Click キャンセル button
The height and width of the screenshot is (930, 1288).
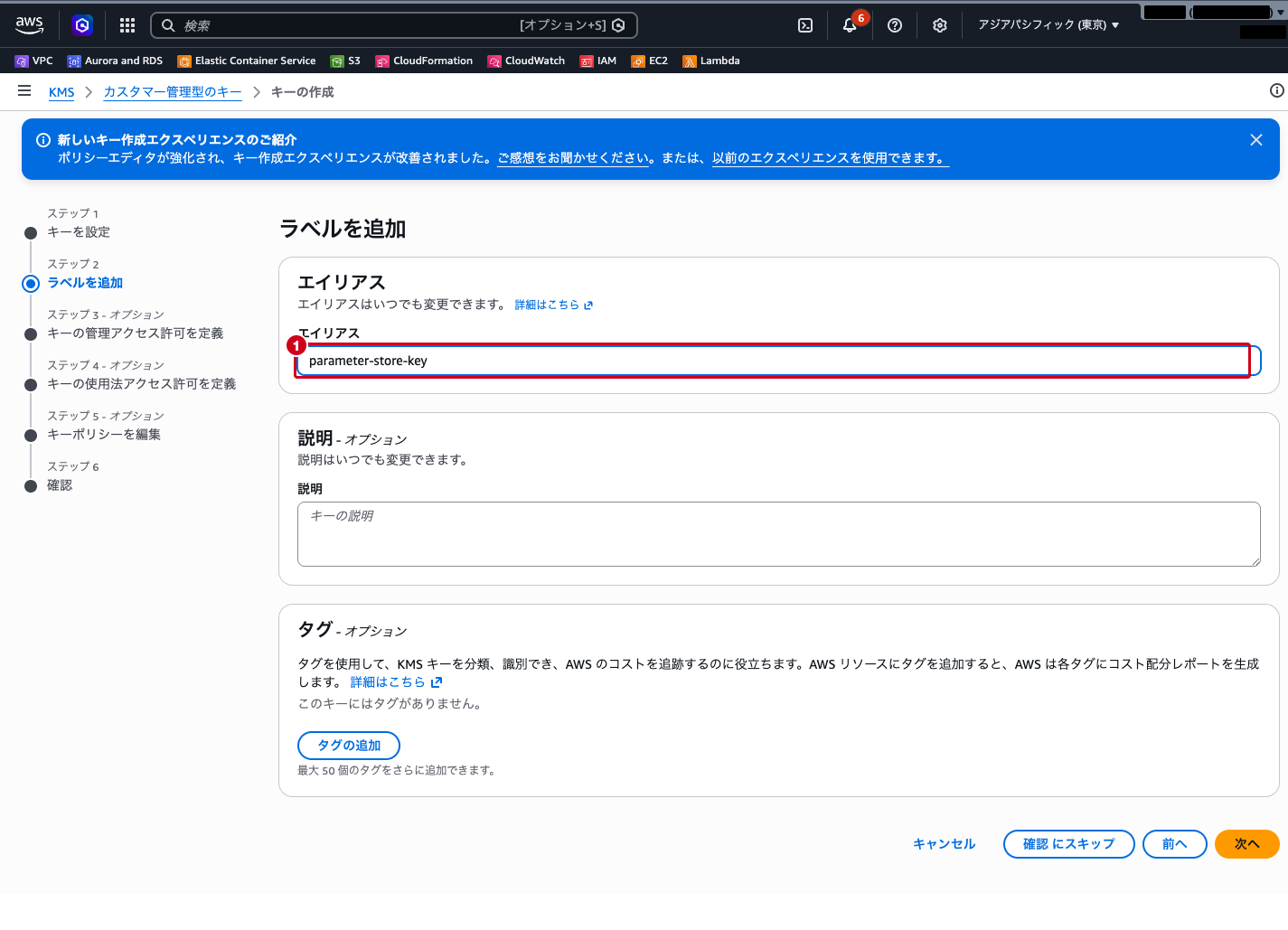pos(945,844)
